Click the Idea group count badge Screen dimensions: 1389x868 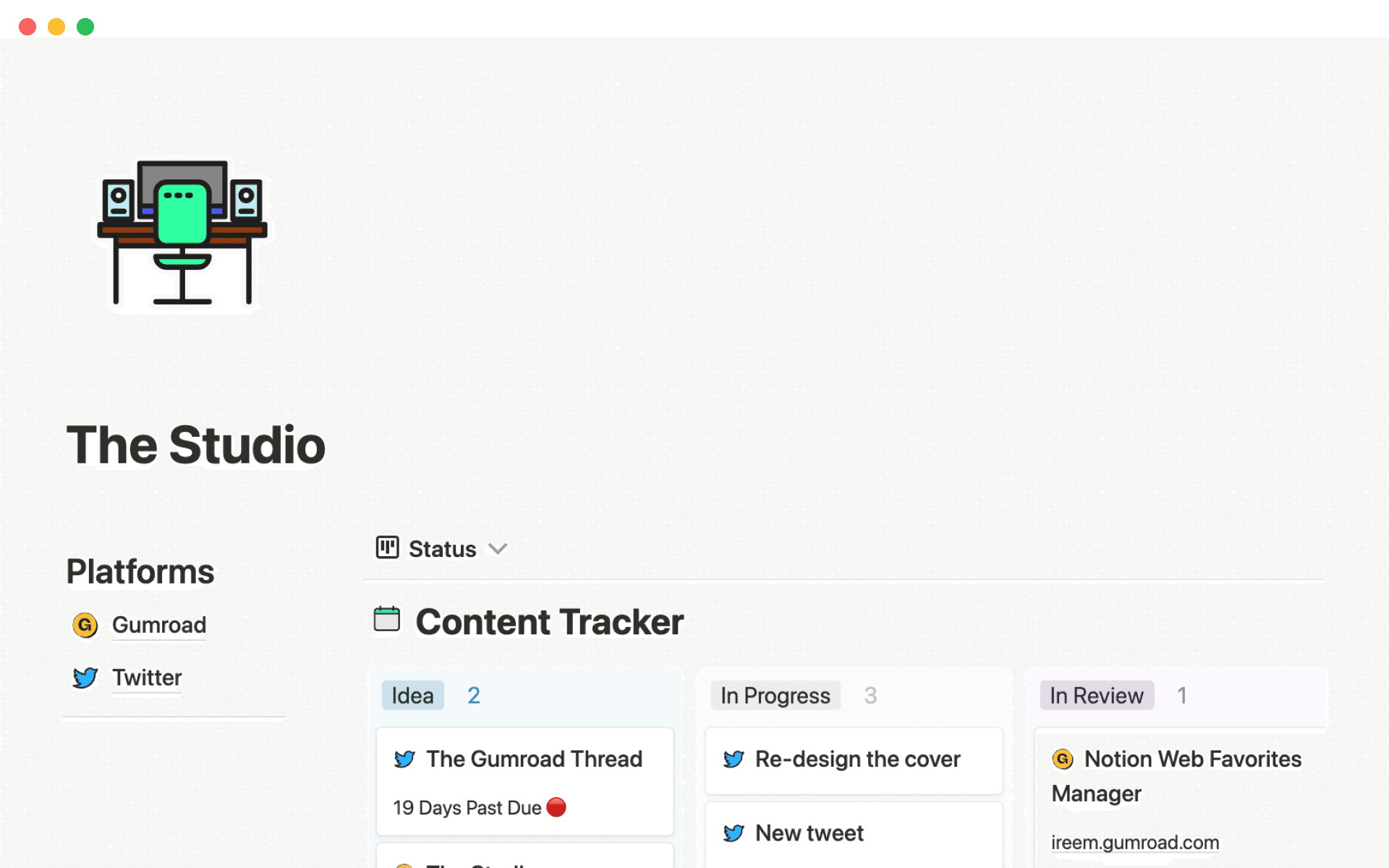pos(474,695)
